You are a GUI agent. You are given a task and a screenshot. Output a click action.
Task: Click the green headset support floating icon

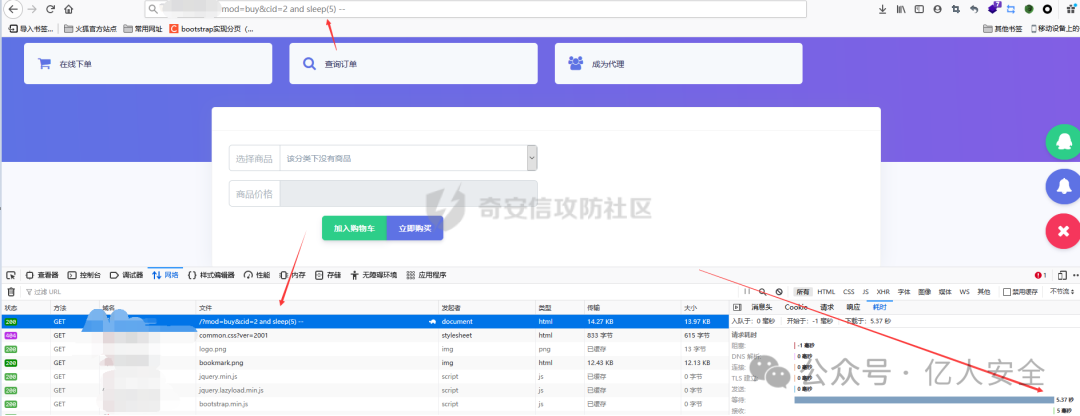click(1061, 141)
